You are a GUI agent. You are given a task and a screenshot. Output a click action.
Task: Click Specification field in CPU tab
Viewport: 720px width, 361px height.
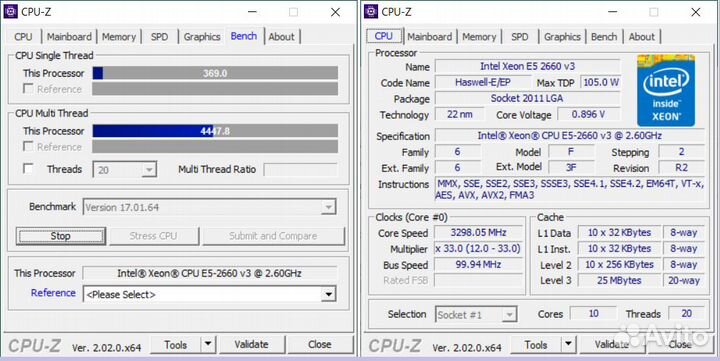coord(569,135)
